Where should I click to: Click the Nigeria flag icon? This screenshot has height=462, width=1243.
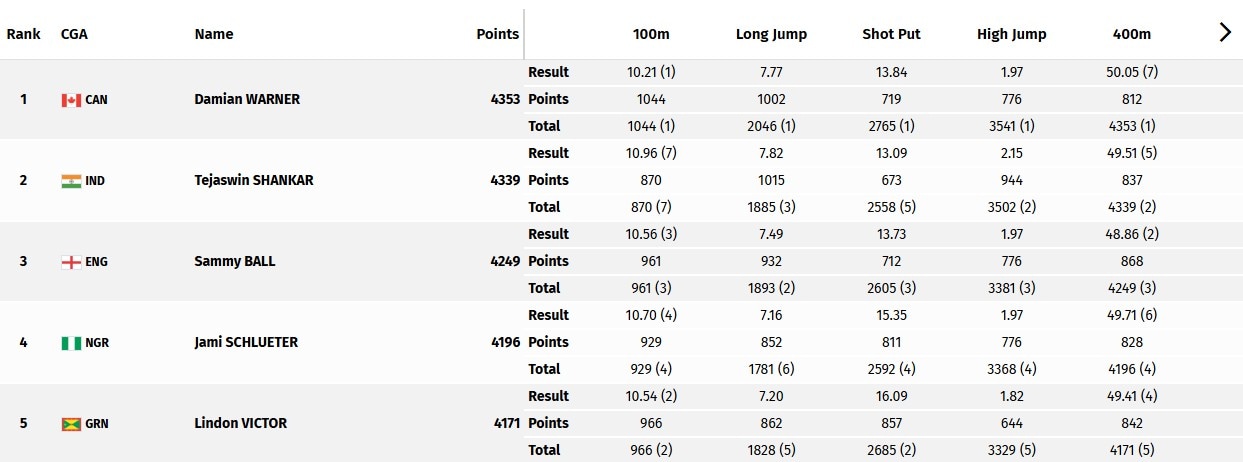[x=70, y=343]
